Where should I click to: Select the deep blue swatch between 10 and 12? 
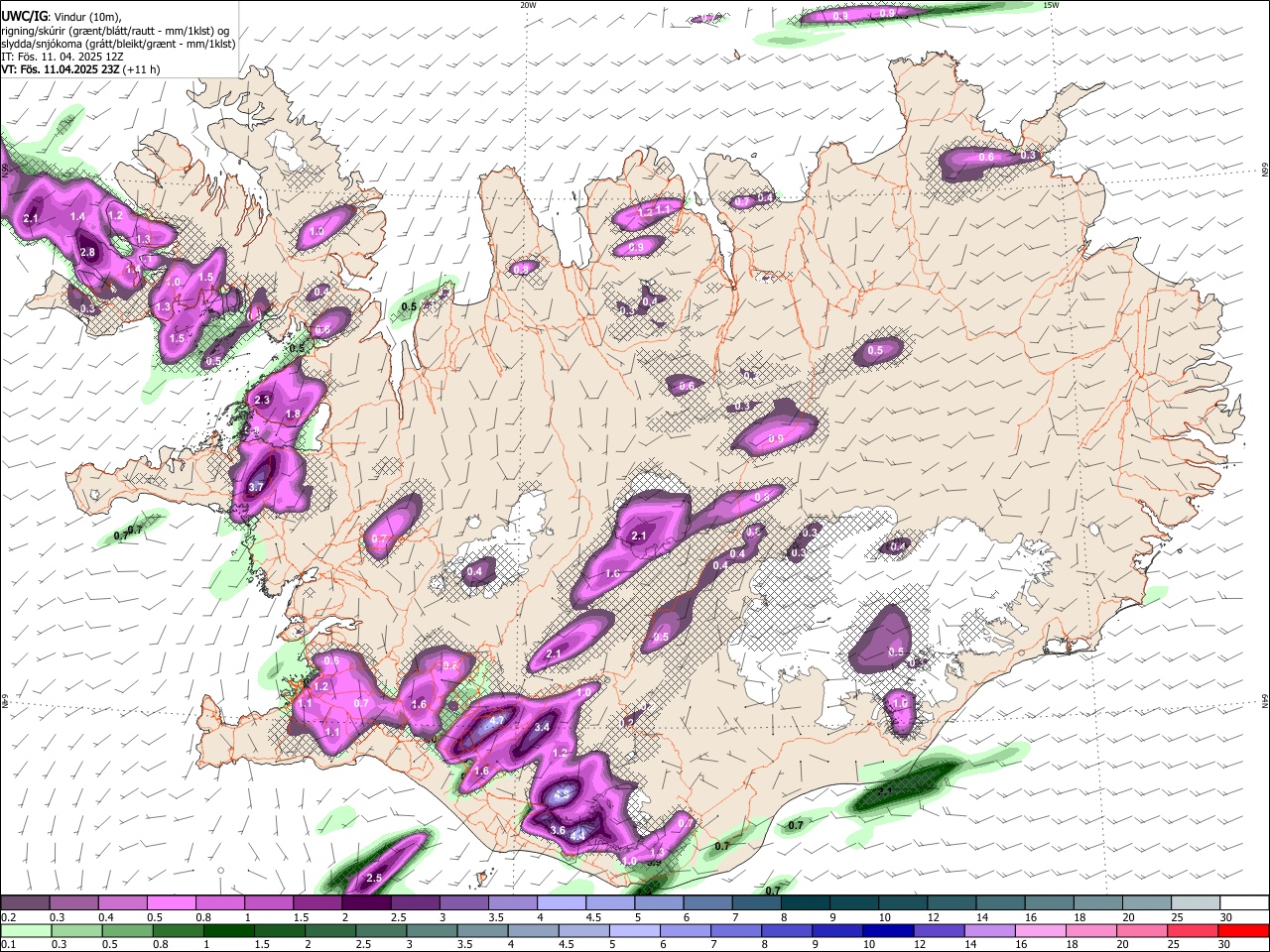click(888, 931)
